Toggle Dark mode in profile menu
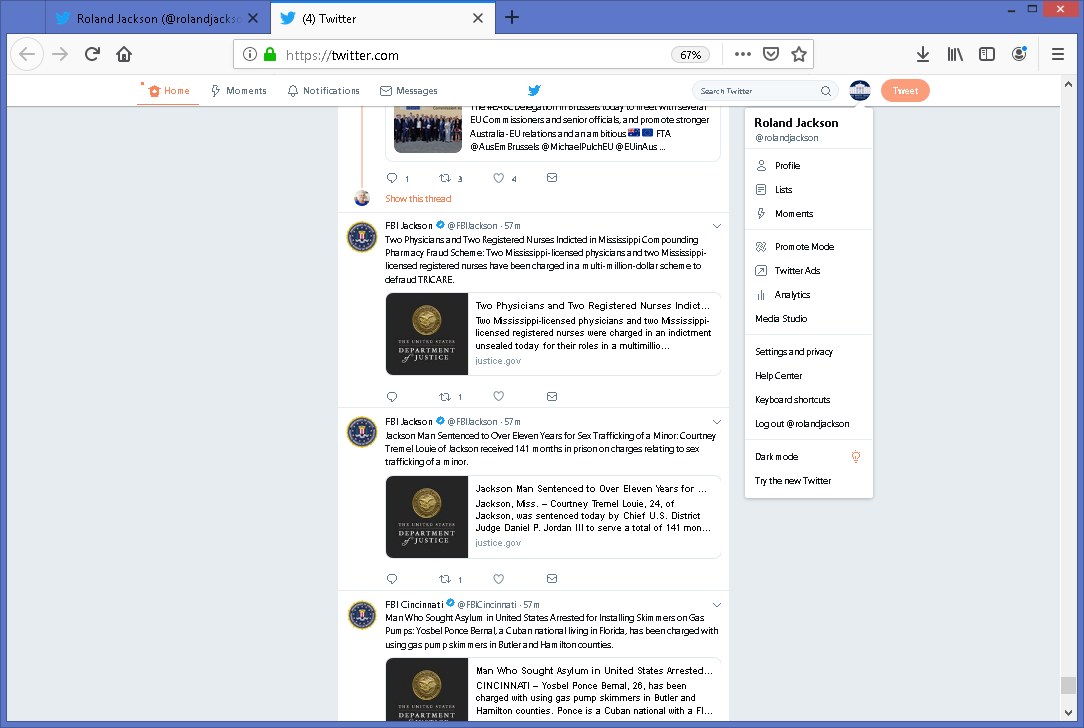1084x728 pixels. click(808, 457)
